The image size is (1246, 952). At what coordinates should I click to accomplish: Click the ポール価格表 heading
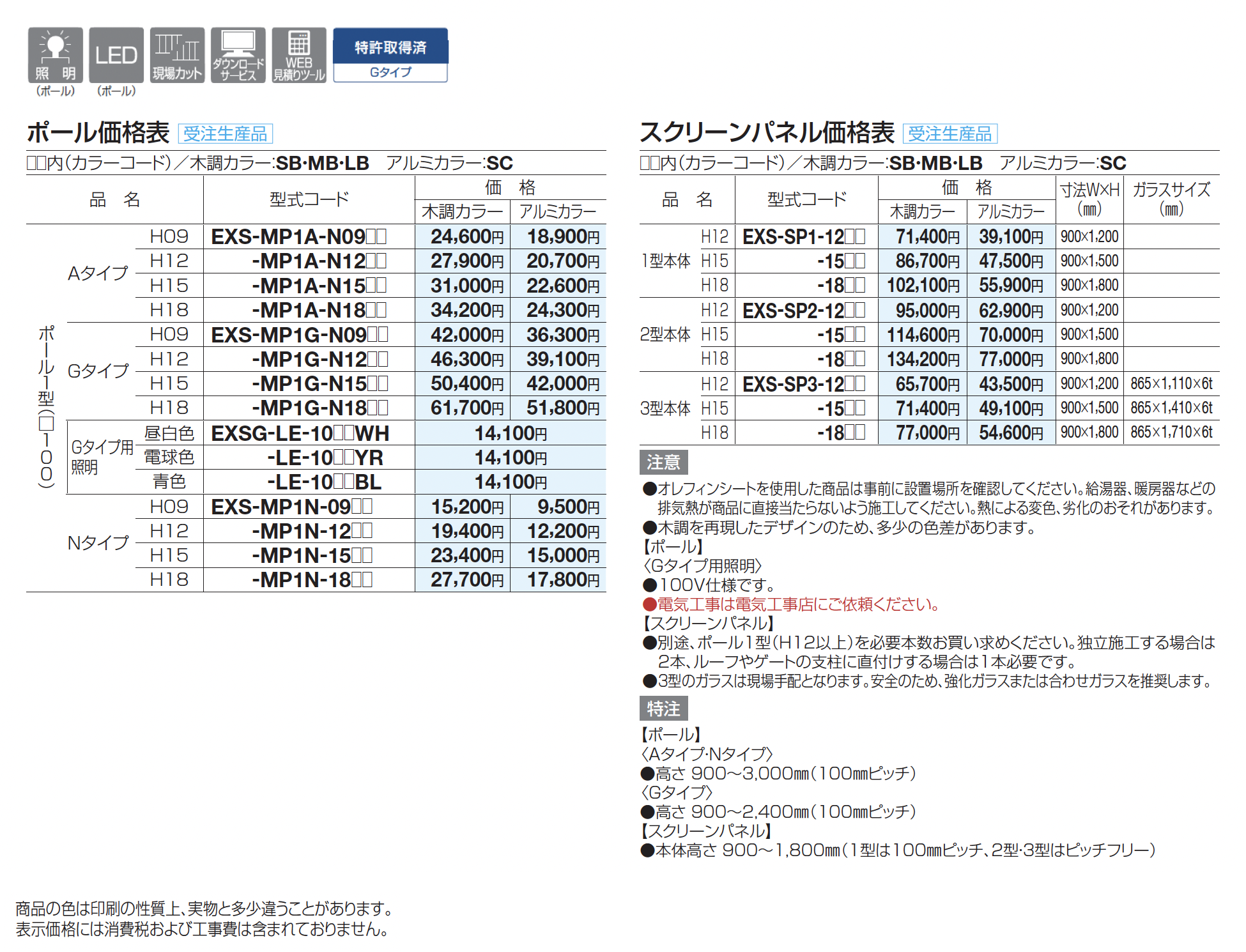[x=98, y=133]
